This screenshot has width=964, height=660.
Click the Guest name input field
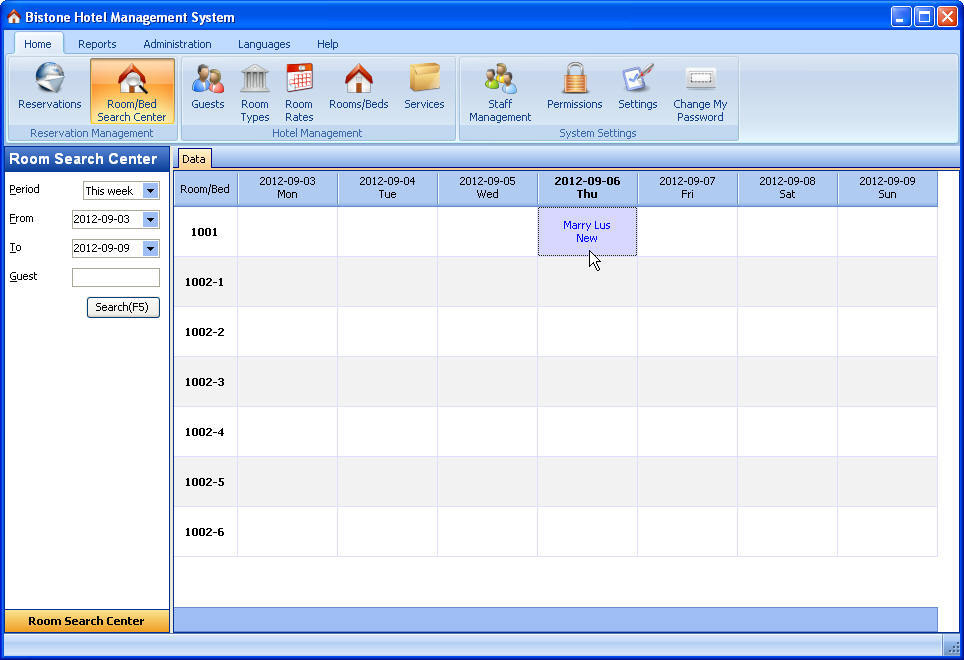[116, 278]
